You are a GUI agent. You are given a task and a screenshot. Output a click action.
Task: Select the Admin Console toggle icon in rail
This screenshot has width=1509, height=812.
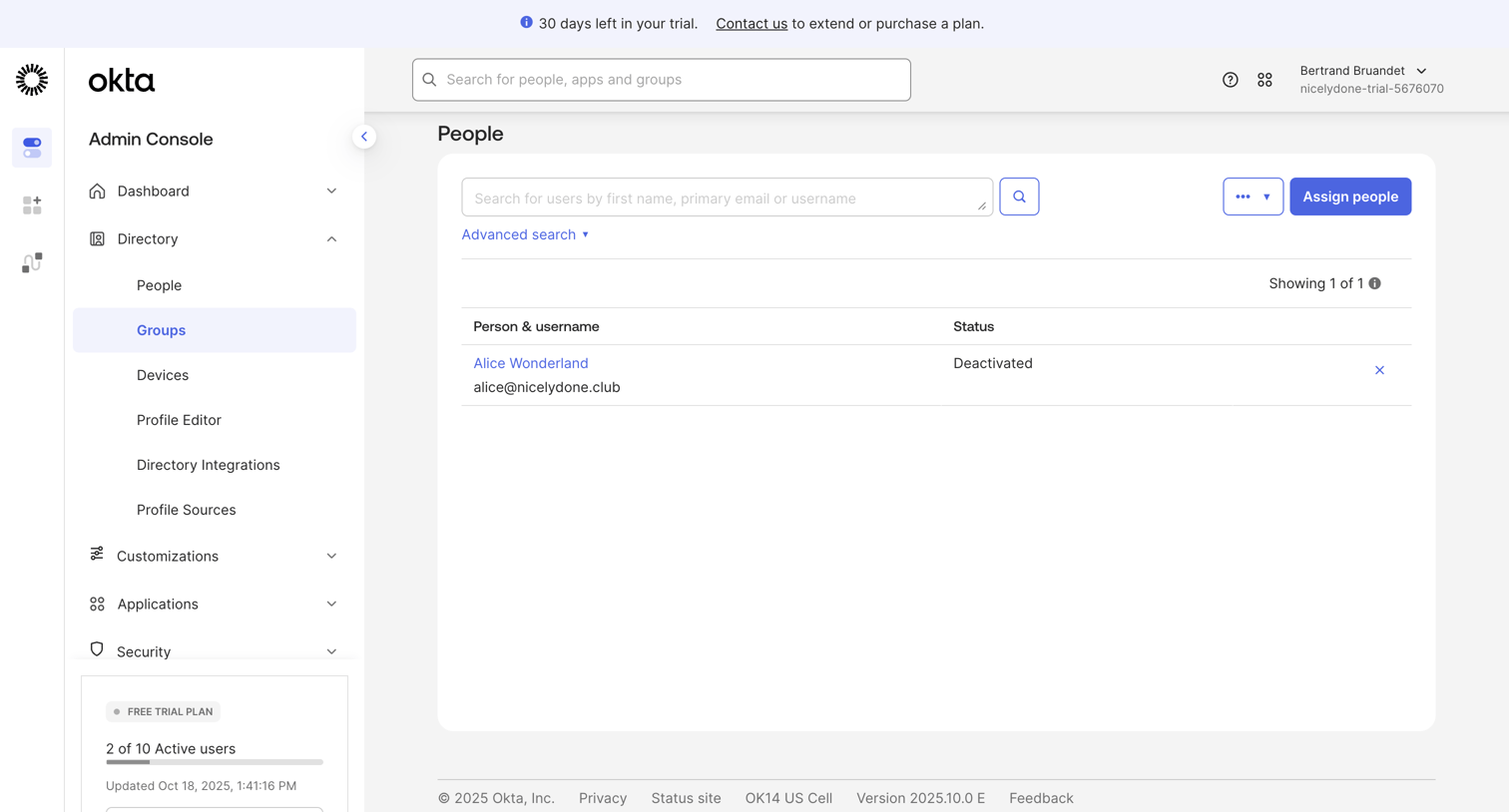tap(32, 148)
